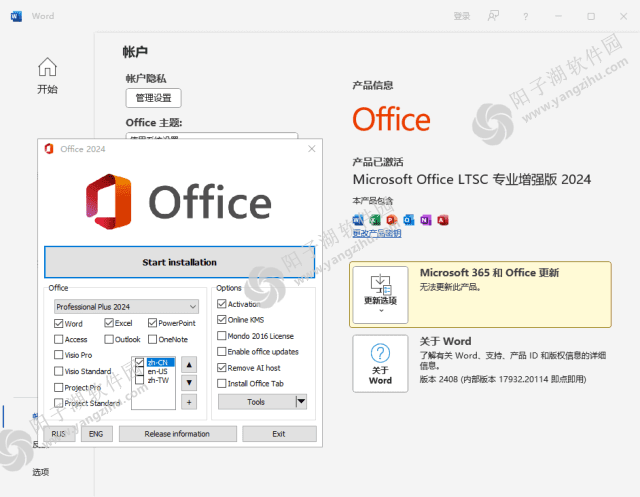Click the feedback person icon in title bar

493,16
